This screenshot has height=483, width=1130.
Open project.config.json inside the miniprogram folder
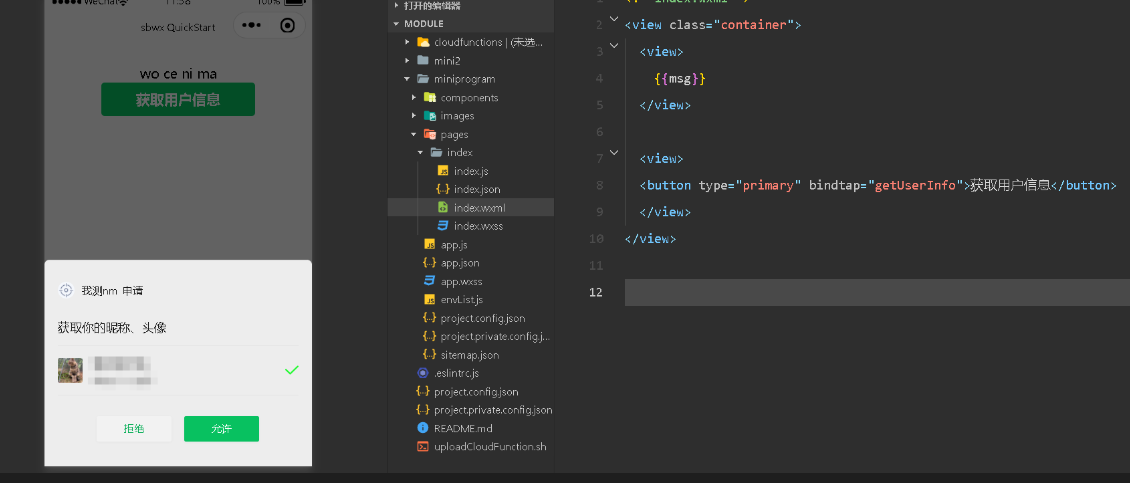[x=484, y=319]
